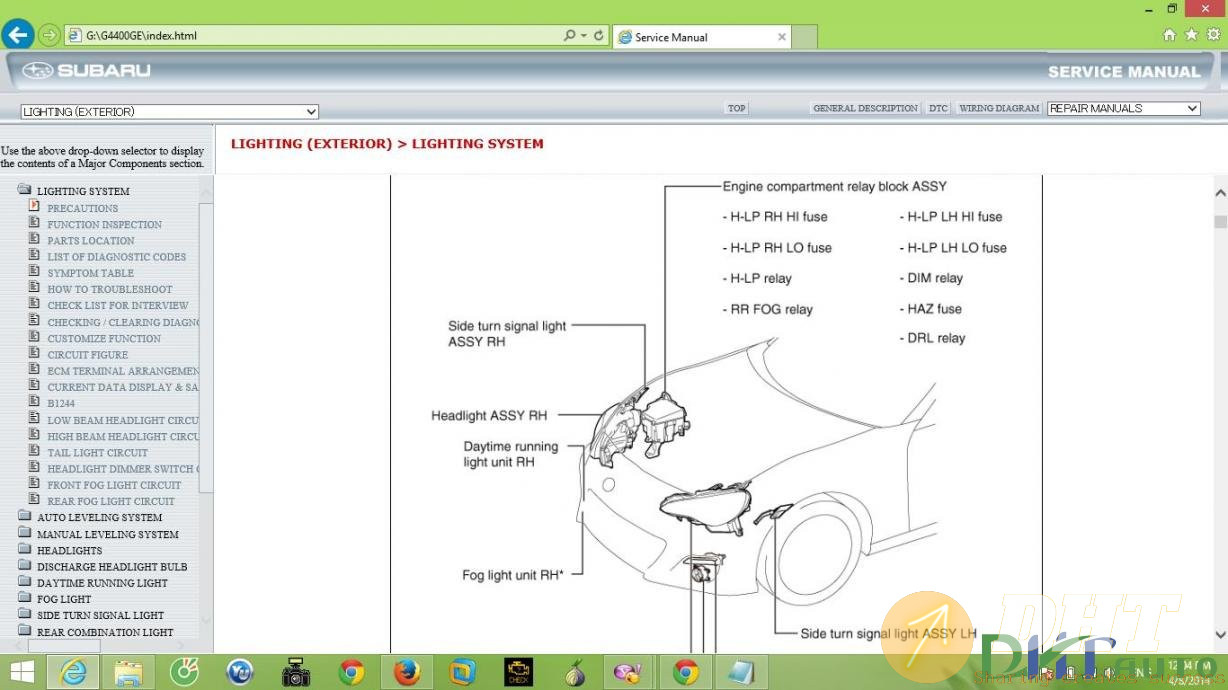Image resolution: width=1228 pixels, height=690 pixels.
Task: Open SYMPTOM TABLE page
Action: point(90,273)
